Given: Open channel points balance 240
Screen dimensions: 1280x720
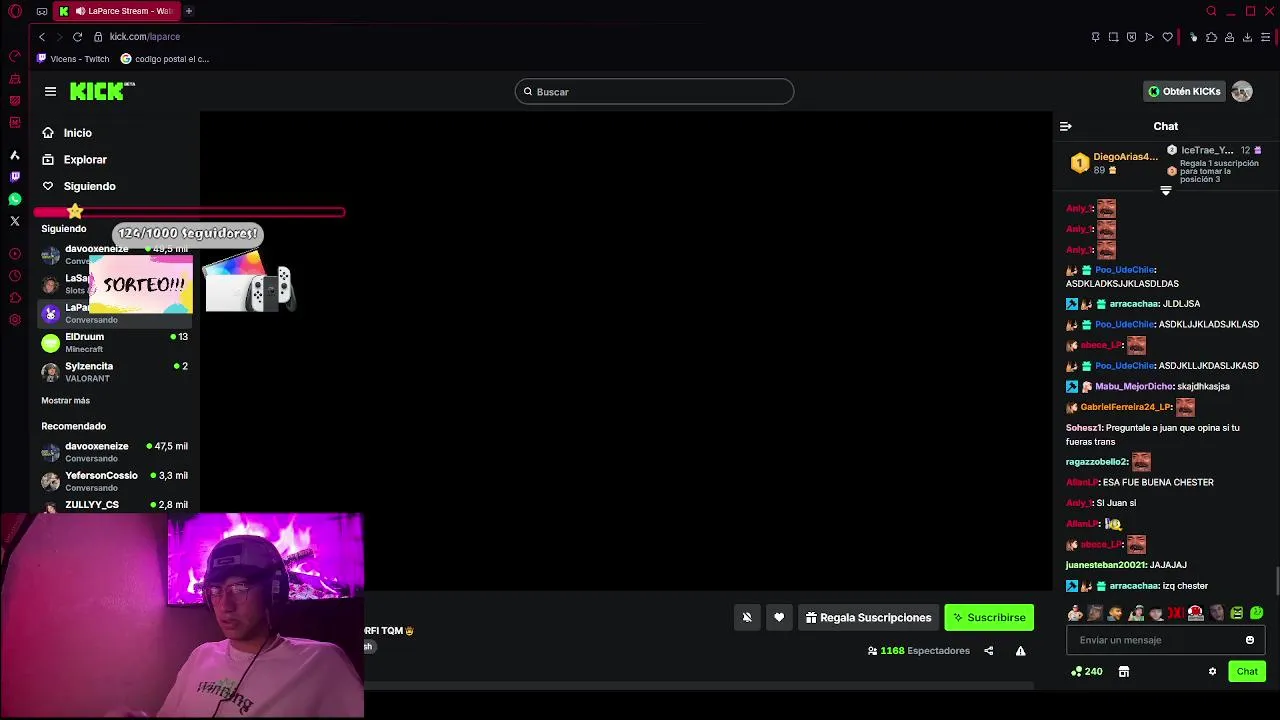Looking at the screenshot, I should [x=1087, y=672].
